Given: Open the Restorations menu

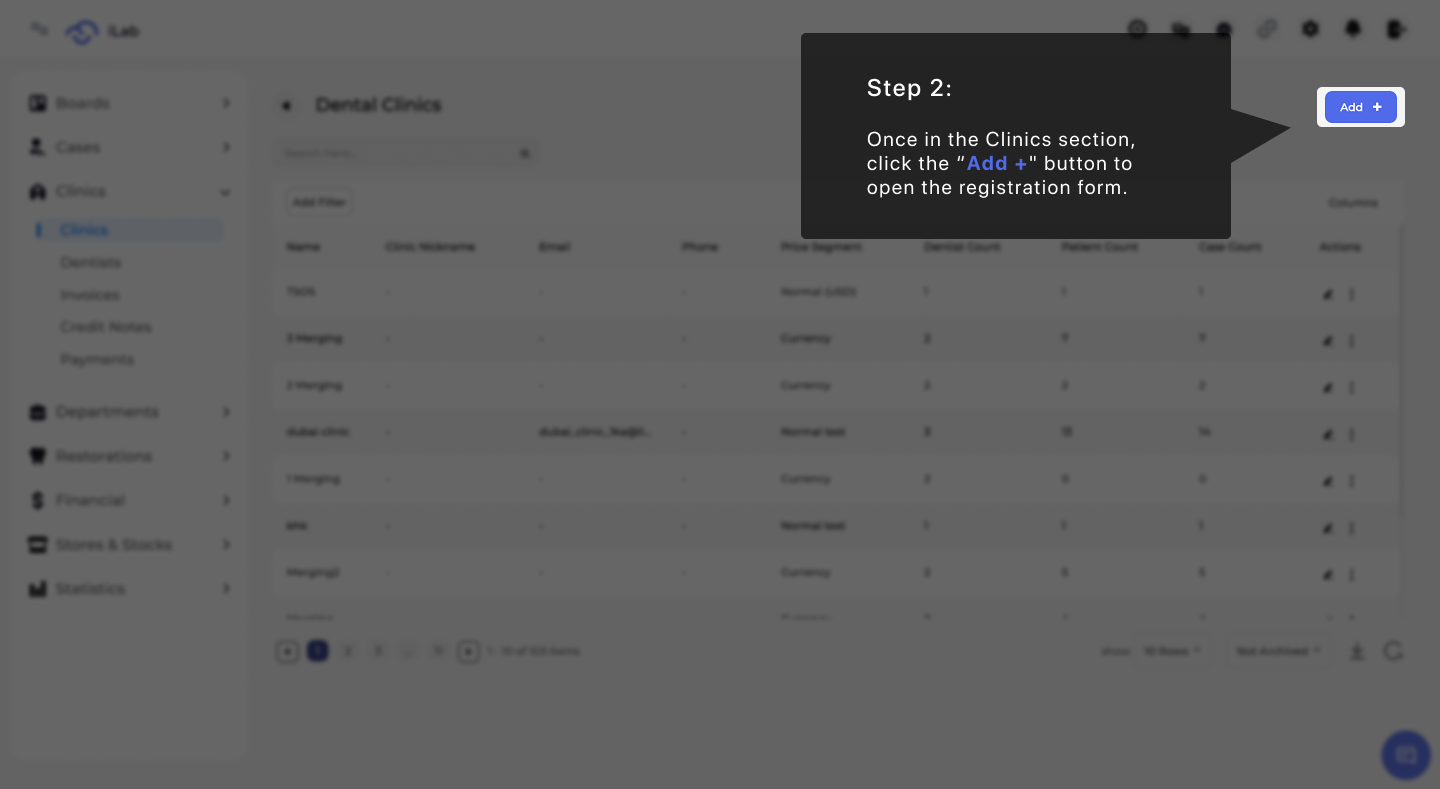Looking at the screenshot, I should point(129,456).
